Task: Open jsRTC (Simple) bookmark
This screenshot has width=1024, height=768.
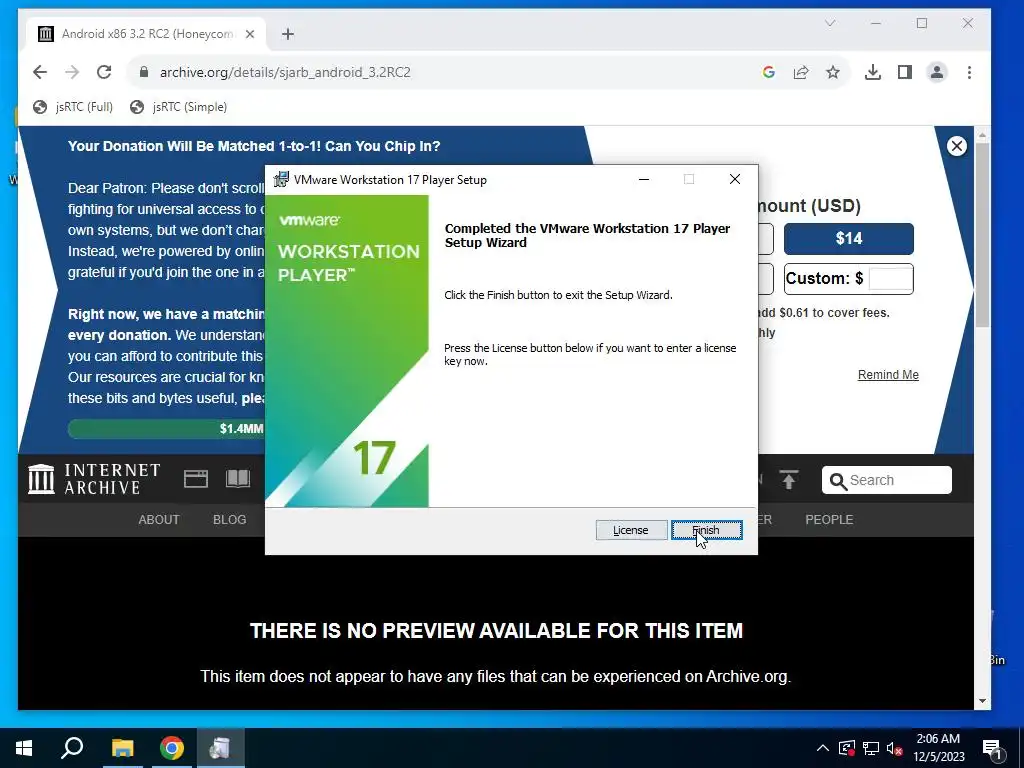Action: pyautogui.click(x=178, y=106)
